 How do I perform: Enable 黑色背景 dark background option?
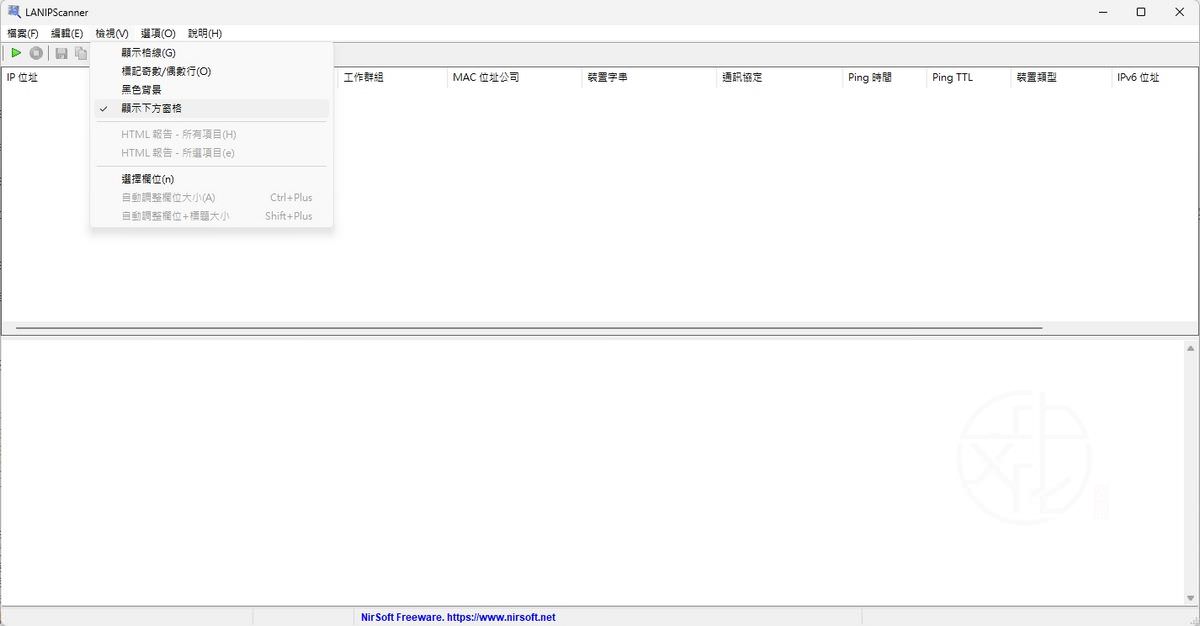(x=141, y=90)
